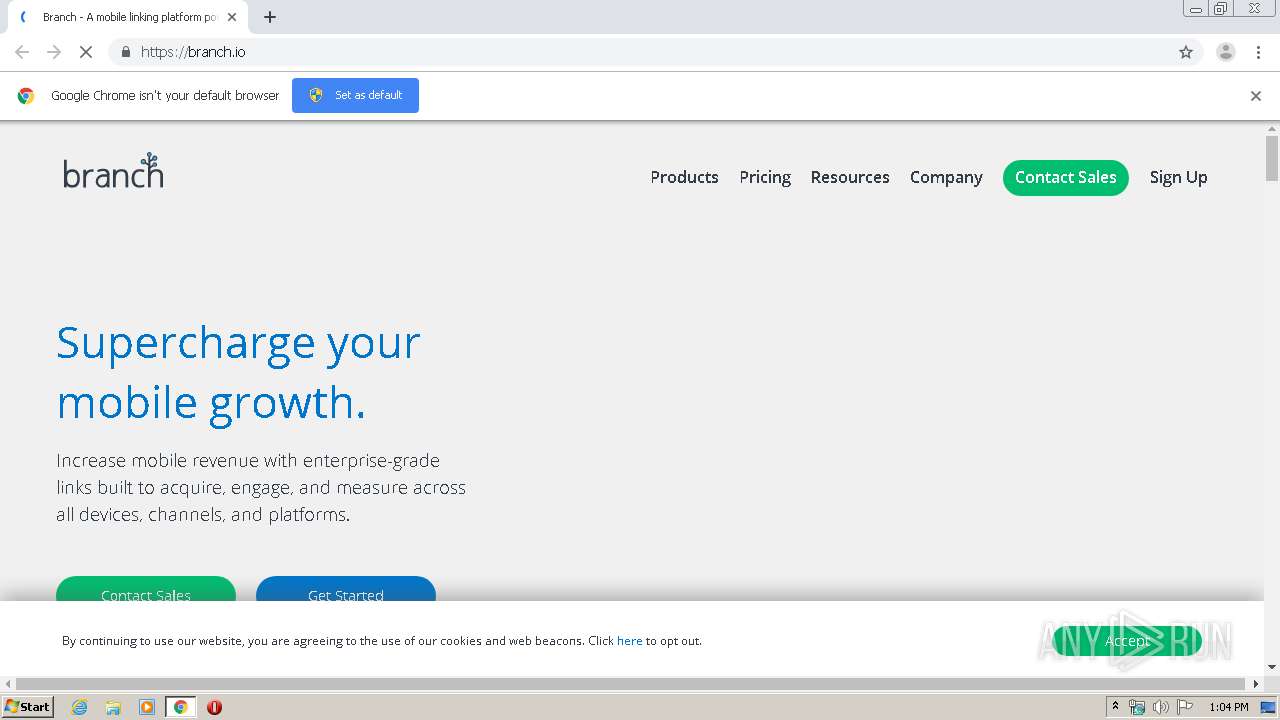The height and width of the screenshot is (720, 1280).
Task: Dismiss the default browser notification bar
Action: click(1256, 96)
